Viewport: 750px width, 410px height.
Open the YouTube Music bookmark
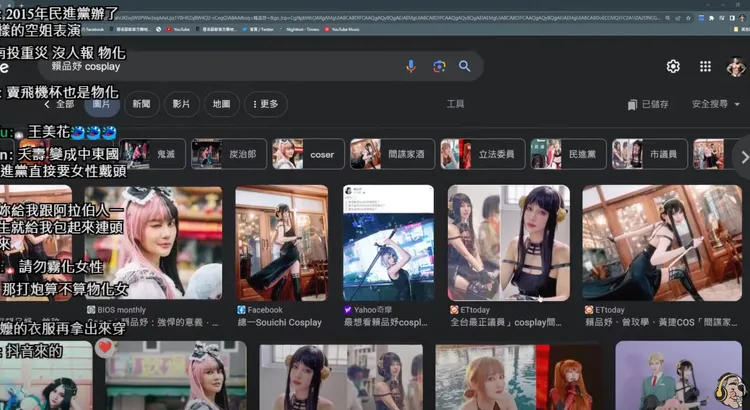[x=342, y=29]
